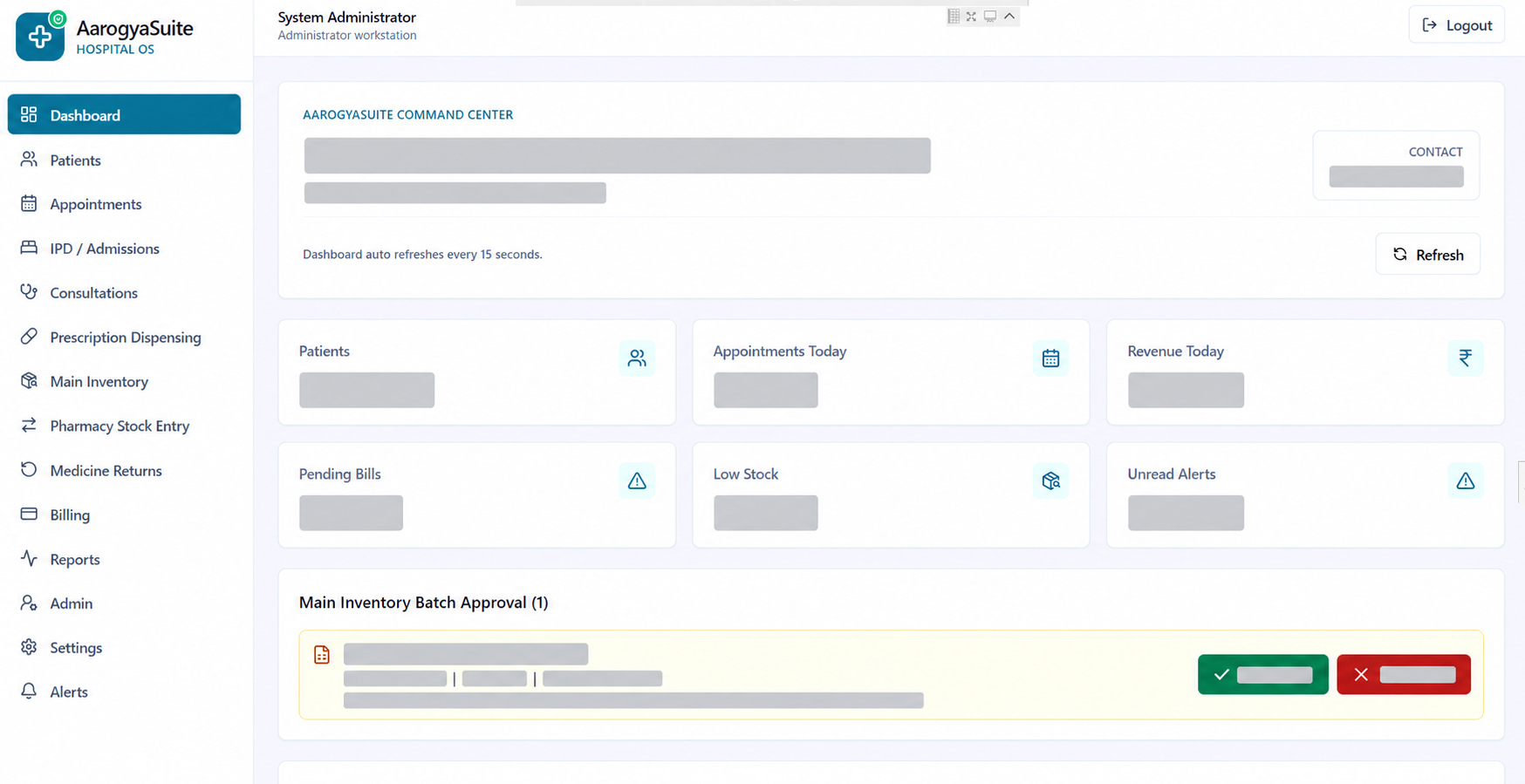Click the people icon on Patients card
Screen dimensions: 1525x784
(637, 358)
